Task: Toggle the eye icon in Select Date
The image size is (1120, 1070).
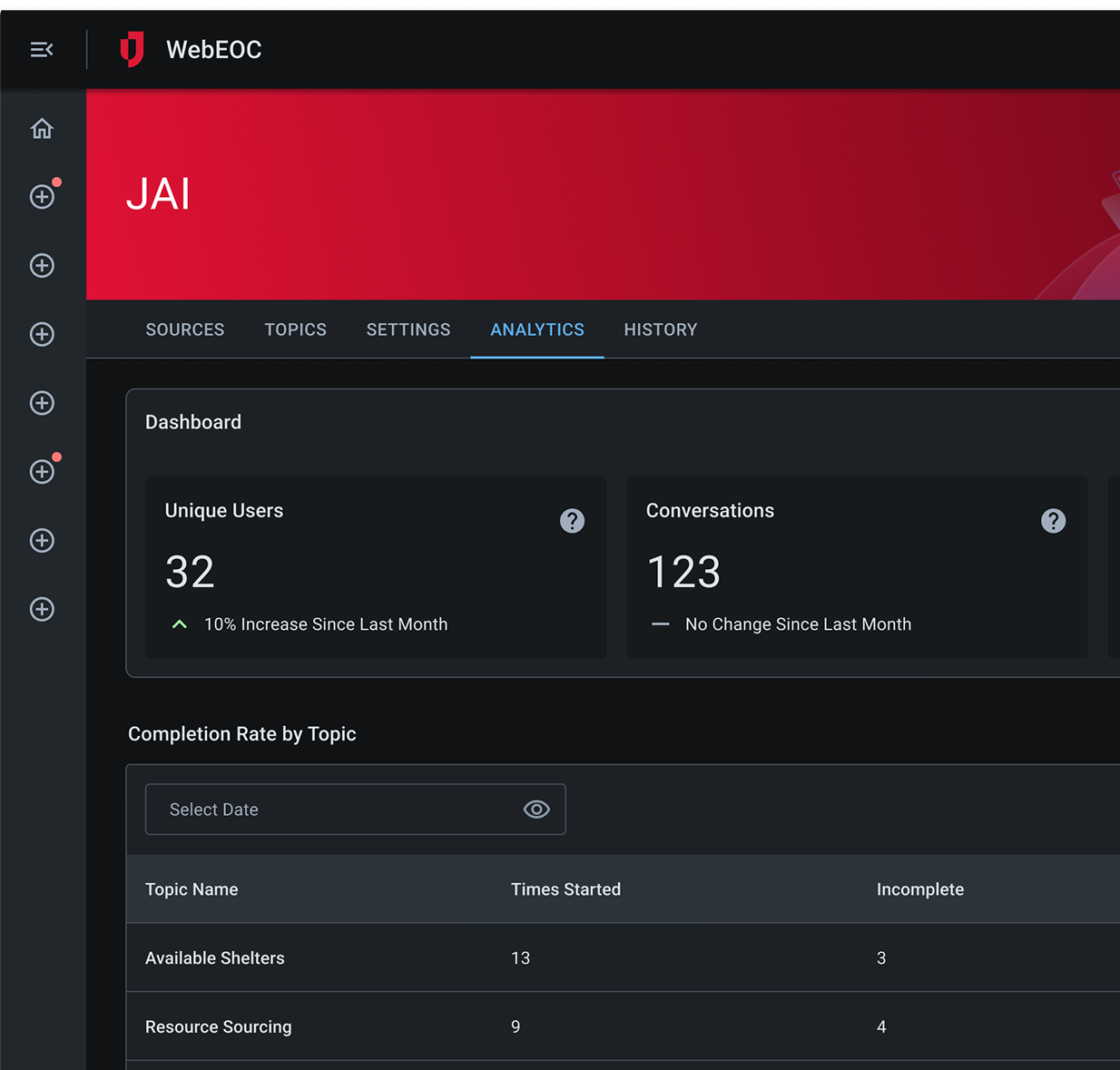Action: tap(536, 810)
